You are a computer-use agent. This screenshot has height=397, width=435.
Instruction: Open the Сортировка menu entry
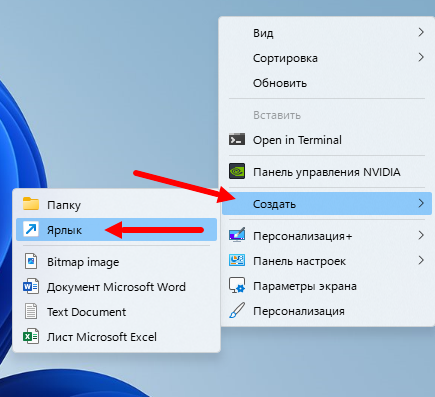pos(327,58)
